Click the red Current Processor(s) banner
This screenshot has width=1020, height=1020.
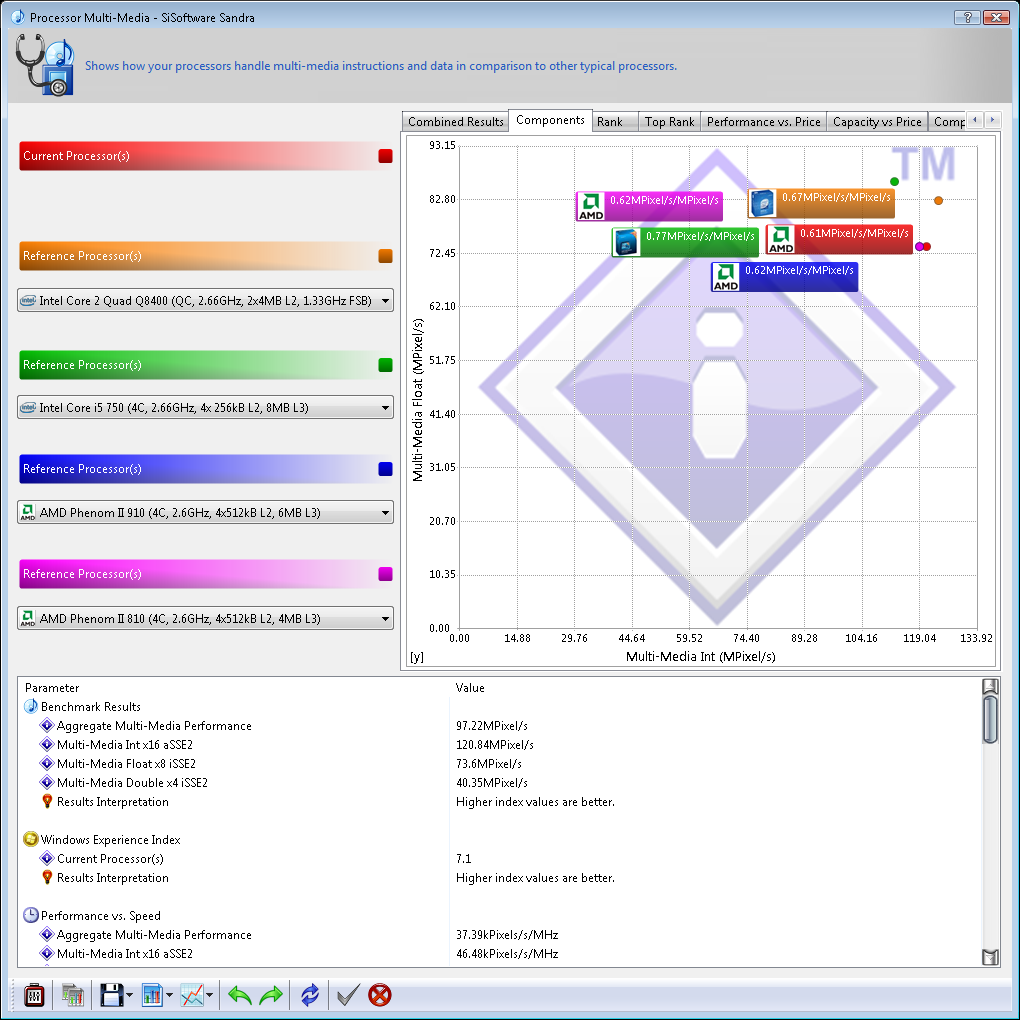206,155
